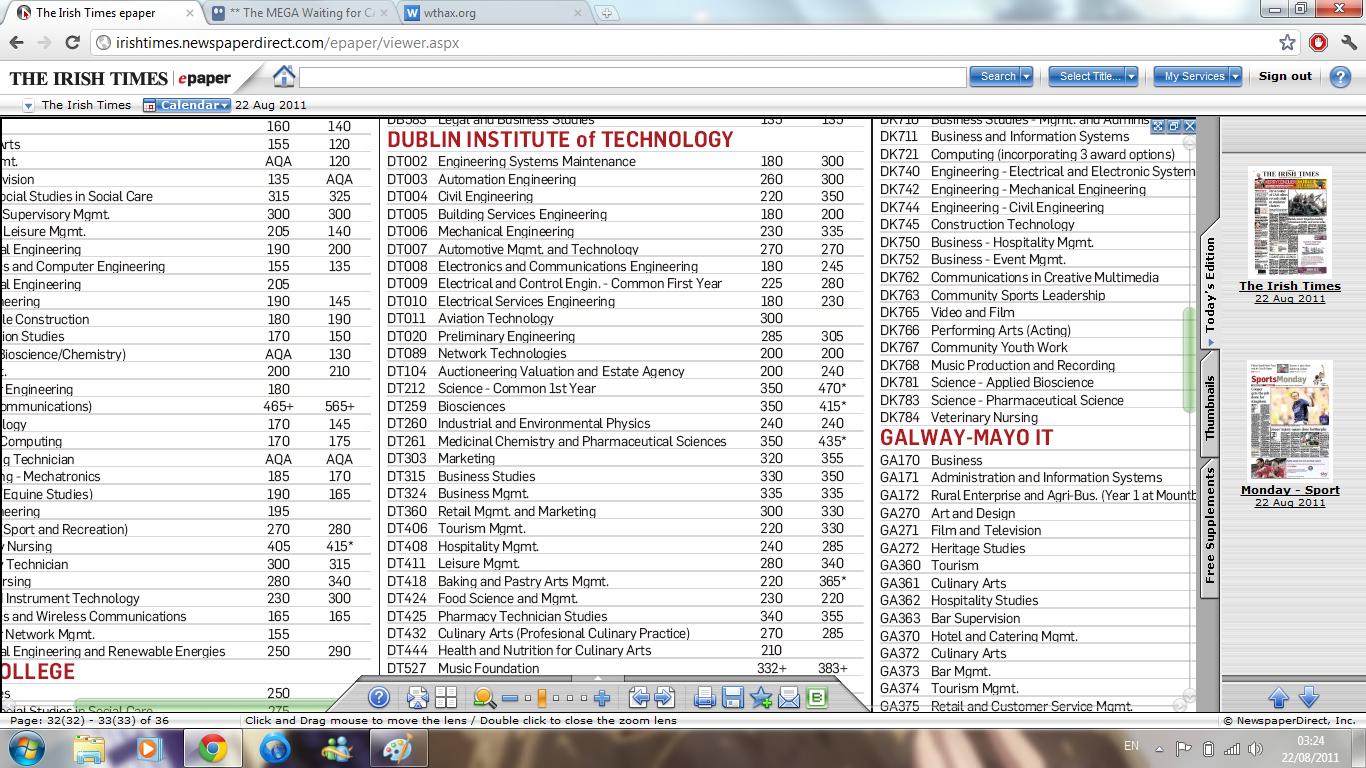This screenshot has height=768, width=1366.
Task: Print the current page
Action: (705, 697)
